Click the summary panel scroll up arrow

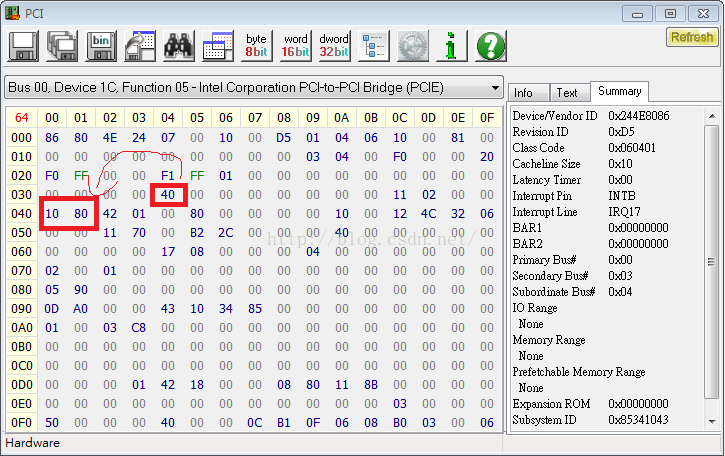point(712,116)
